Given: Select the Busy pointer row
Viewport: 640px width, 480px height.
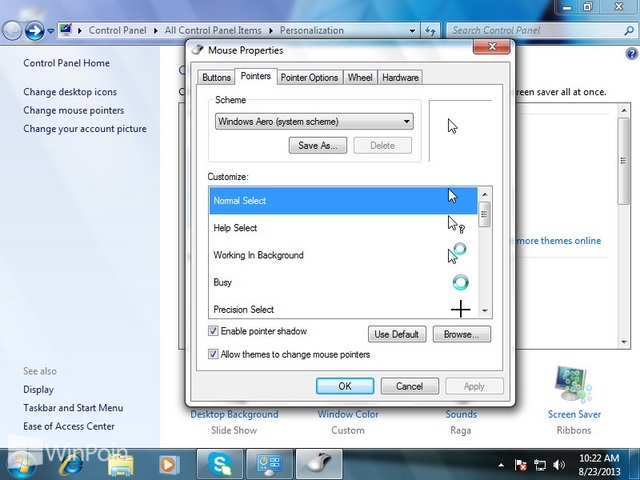Looking at the screenshot, I should pos(343,282).
